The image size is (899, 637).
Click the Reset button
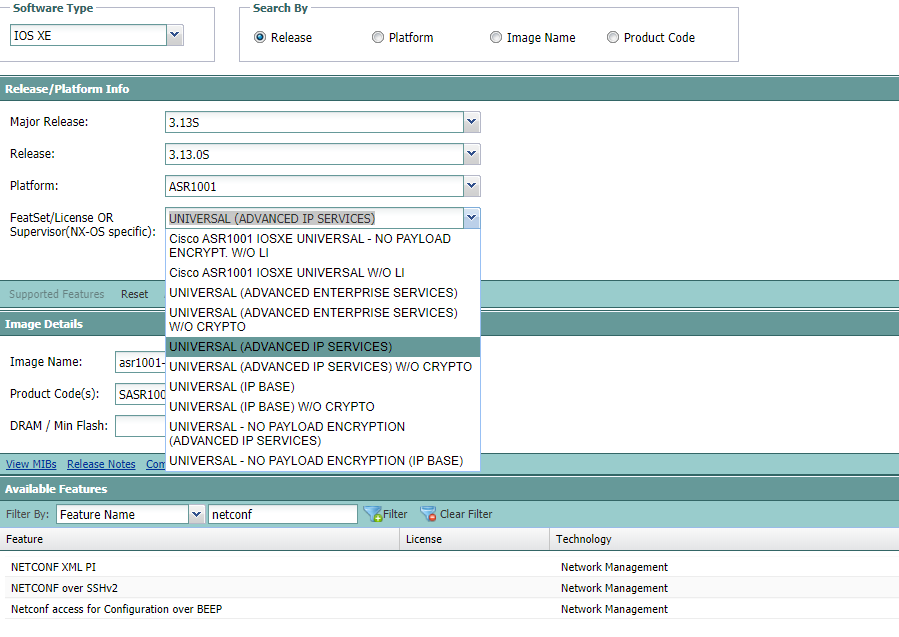click(x=134, y=294)
